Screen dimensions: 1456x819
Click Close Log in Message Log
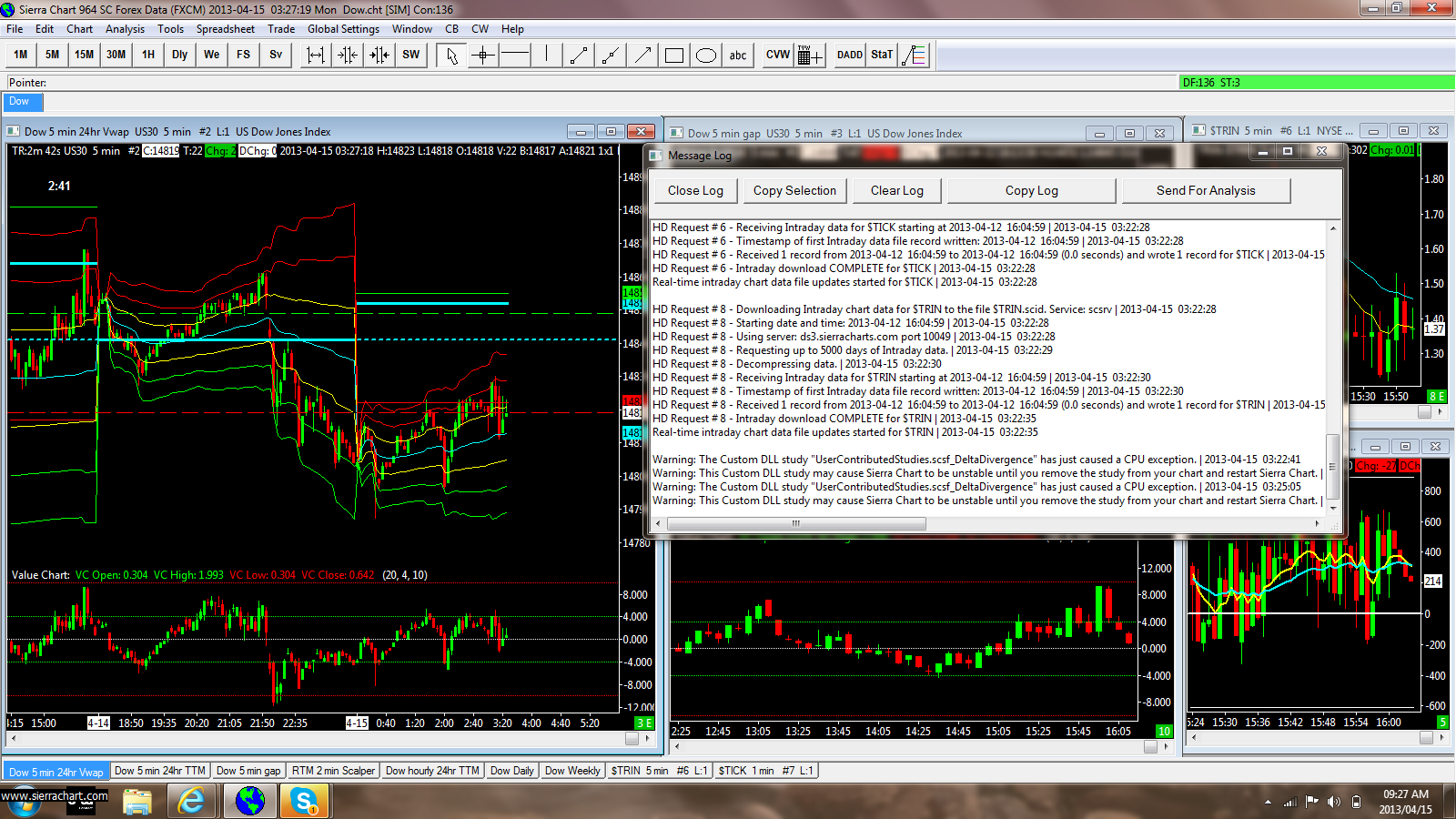[695, 191]
